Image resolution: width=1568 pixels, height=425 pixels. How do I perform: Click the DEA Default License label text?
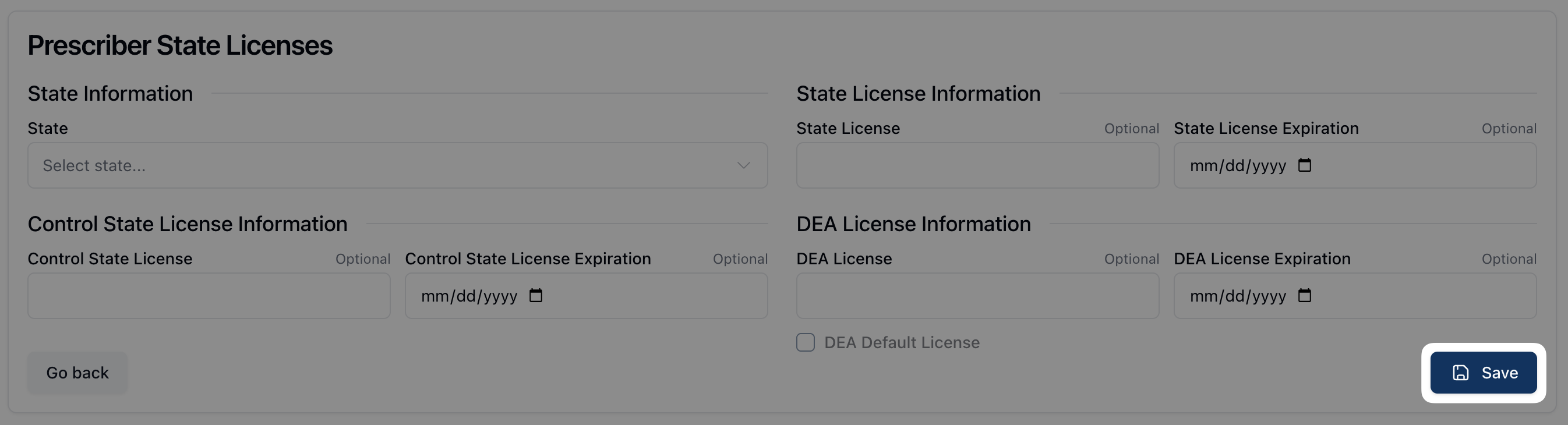tap(902, 343)
